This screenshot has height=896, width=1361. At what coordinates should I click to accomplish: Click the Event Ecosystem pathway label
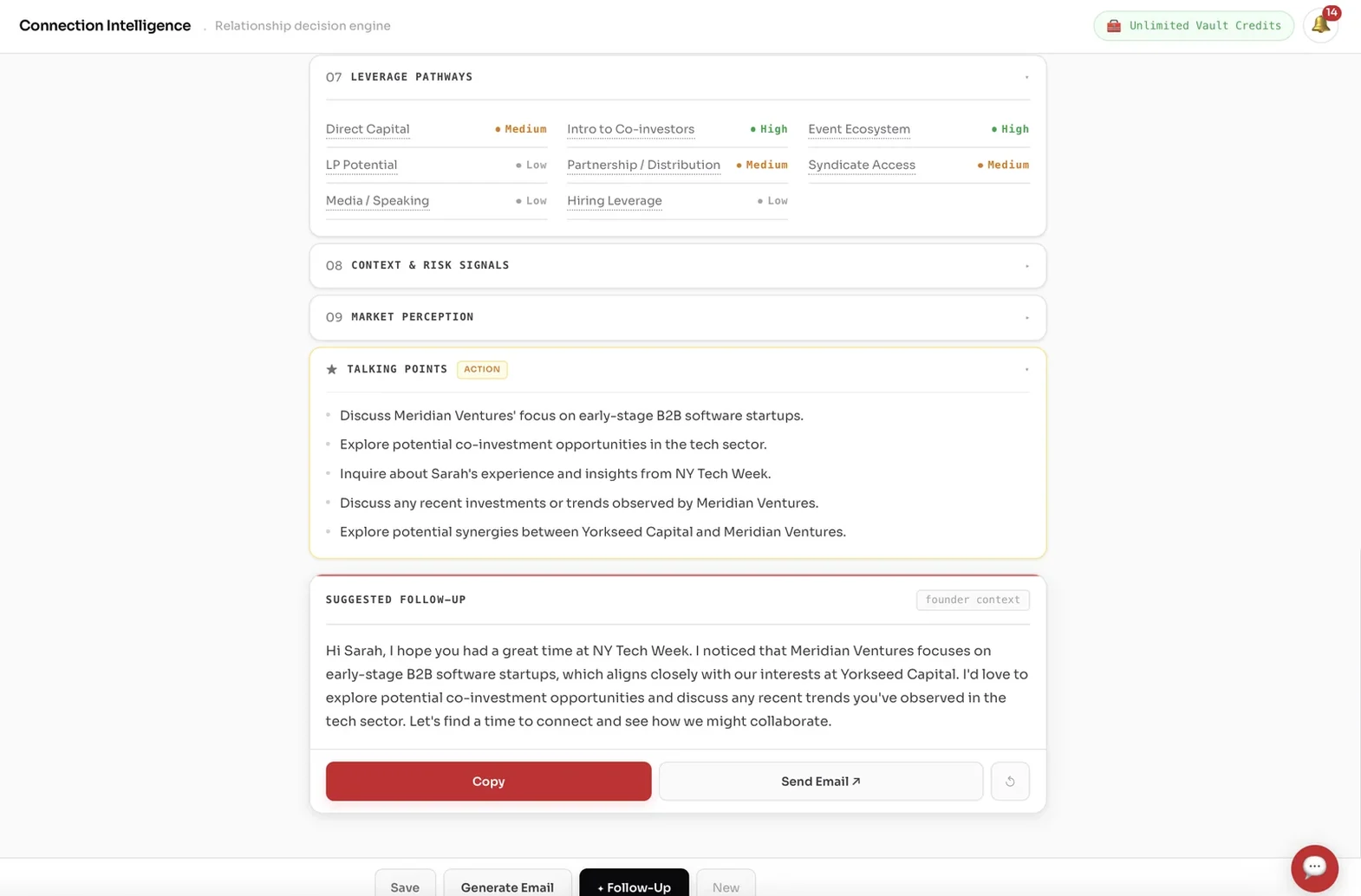[x=859, y=129]
